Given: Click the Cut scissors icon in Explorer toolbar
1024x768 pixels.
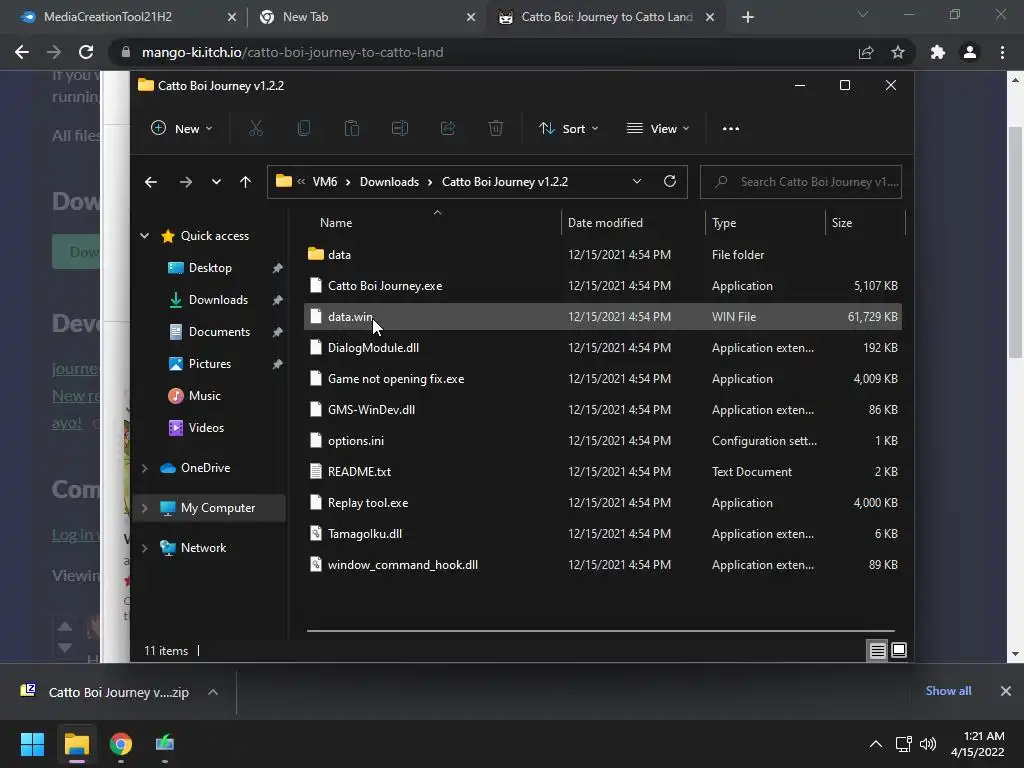Looking at the screenshot, I should (256, 129).
